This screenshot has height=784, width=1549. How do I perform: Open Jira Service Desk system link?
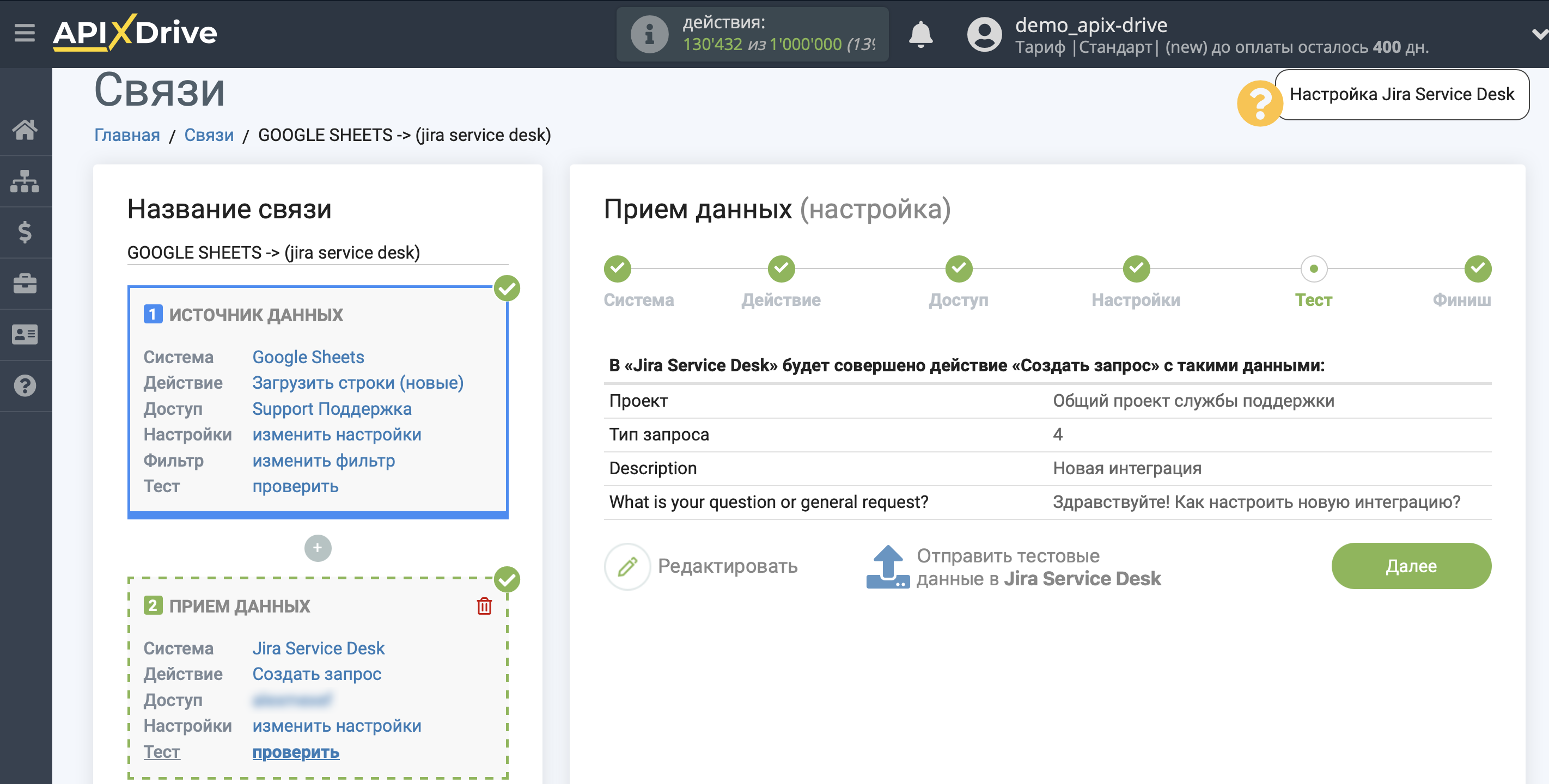point(318,648)
